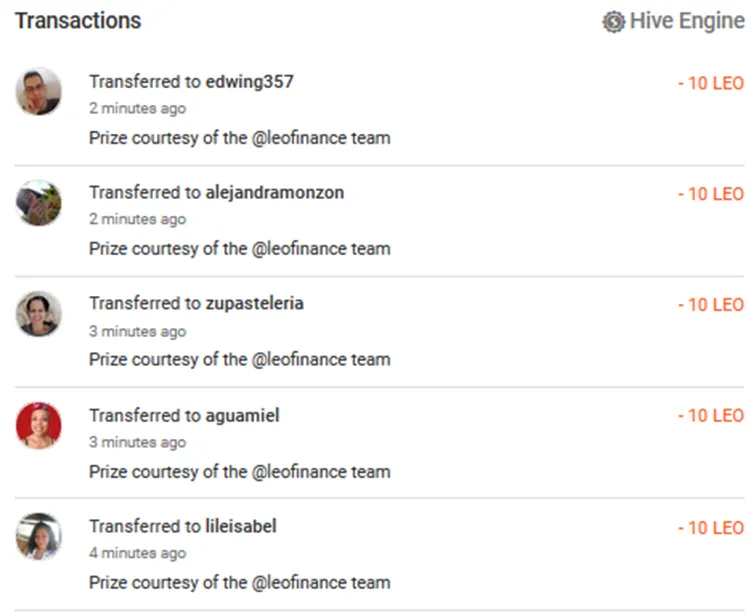This screenshot has width=755, height=612.
Task: Click zupasteleria's 3 minutes ago timestamp
Action: click(x=138, y=331)
